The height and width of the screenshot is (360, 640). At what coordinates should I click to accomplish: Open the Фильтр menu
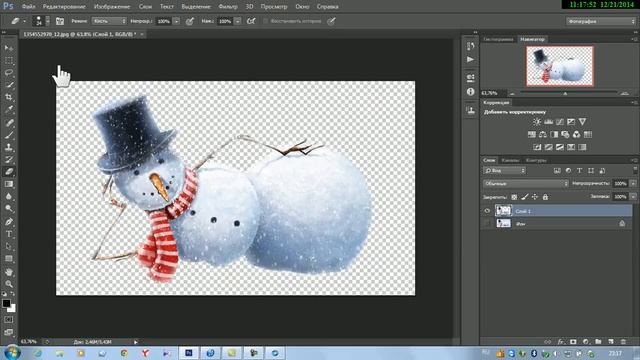(x=228, y=7)
